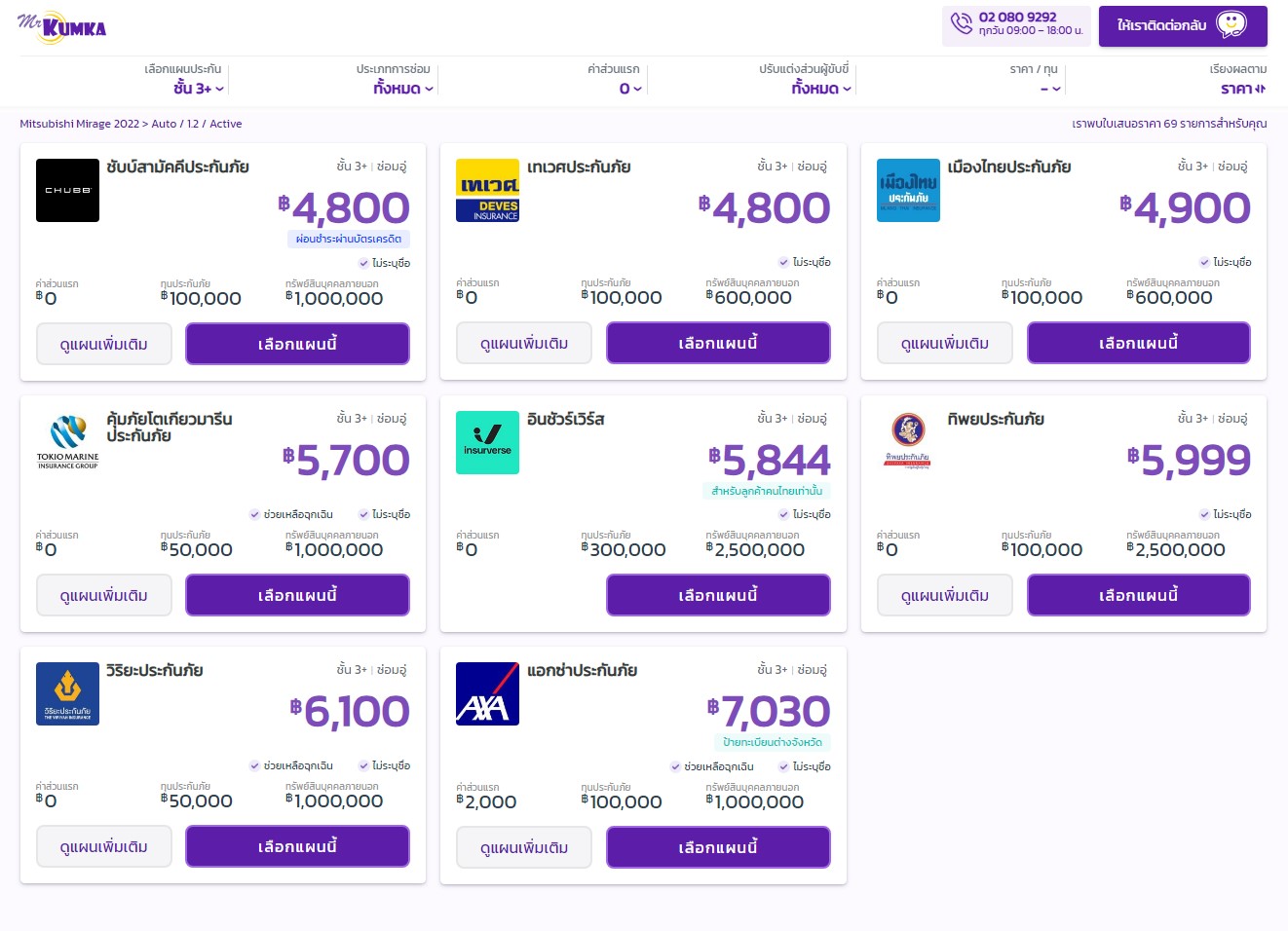This screenshot has width=1288, height=931.
Task: View more plans for Dhipaya insurance
Action: coord(945,595)
